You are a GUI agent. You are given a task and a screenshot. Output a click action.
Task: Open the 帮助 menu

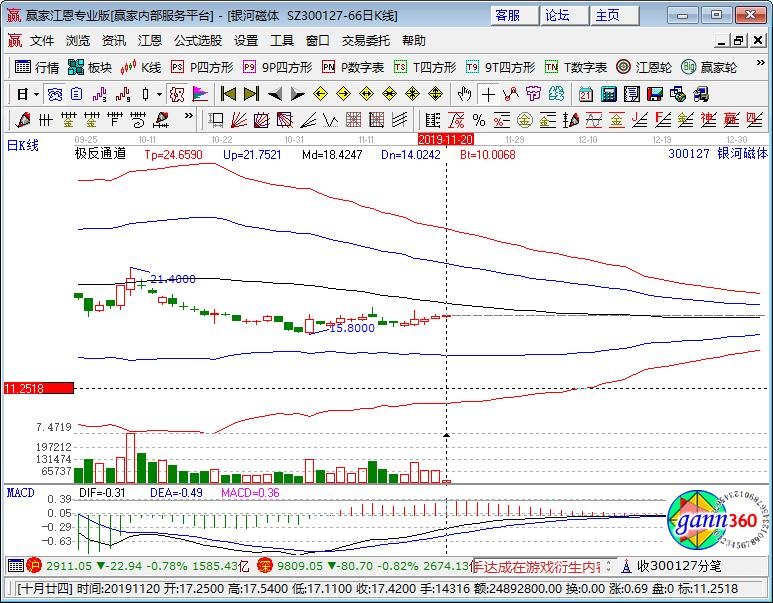coord(414,40)
